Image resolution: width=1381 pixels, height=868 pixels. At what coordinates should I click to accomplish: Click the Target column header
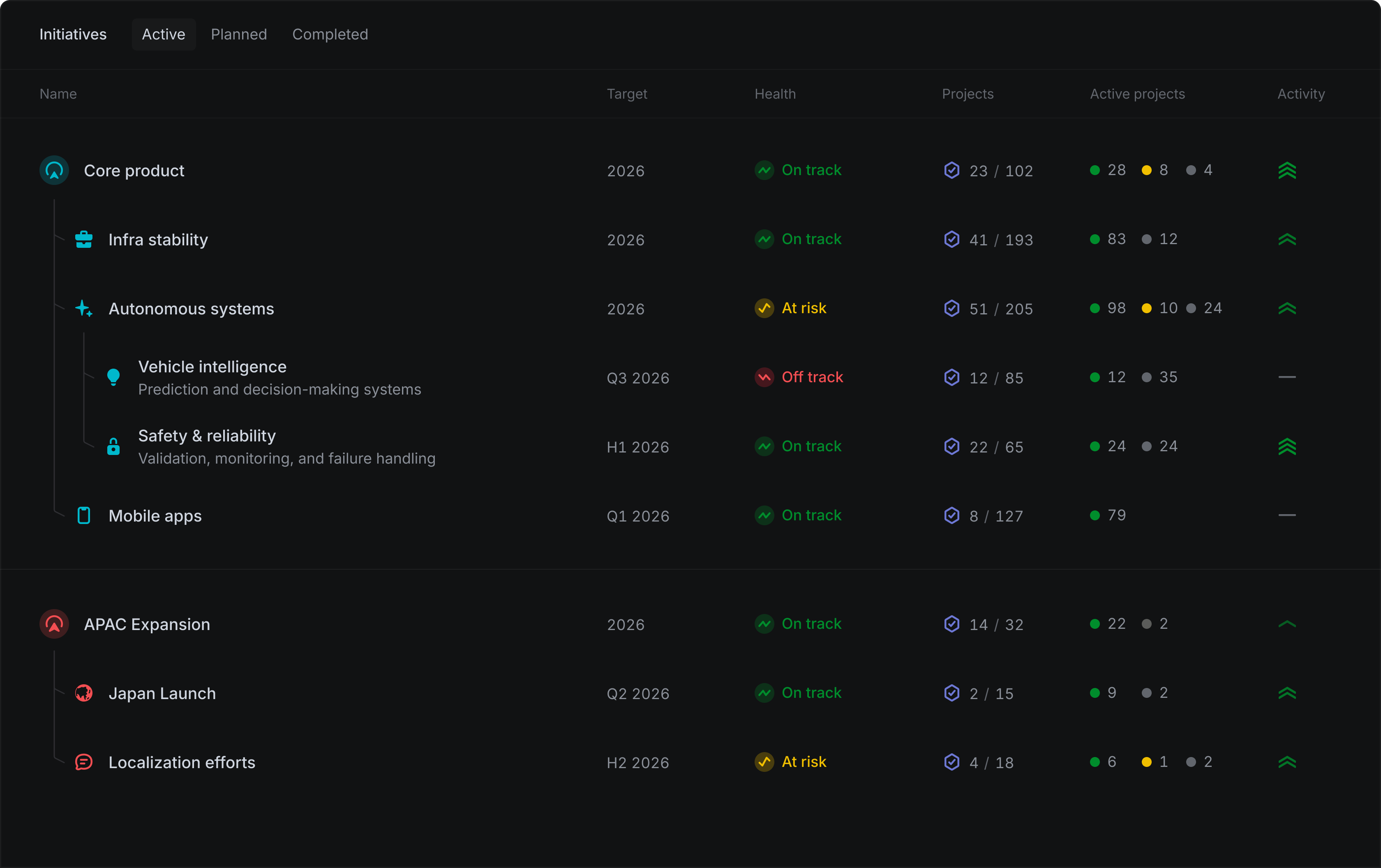[627, 94]
